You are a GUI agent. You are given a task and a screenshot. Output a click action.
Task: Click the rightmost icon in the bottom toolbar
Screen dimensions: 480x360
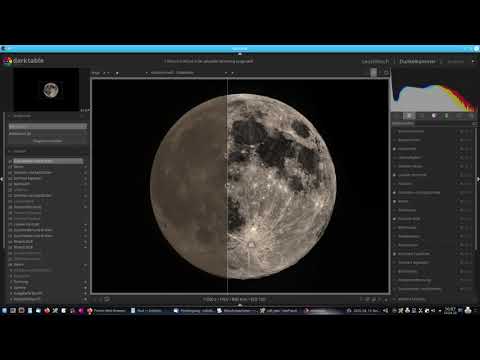click(386, 300)
